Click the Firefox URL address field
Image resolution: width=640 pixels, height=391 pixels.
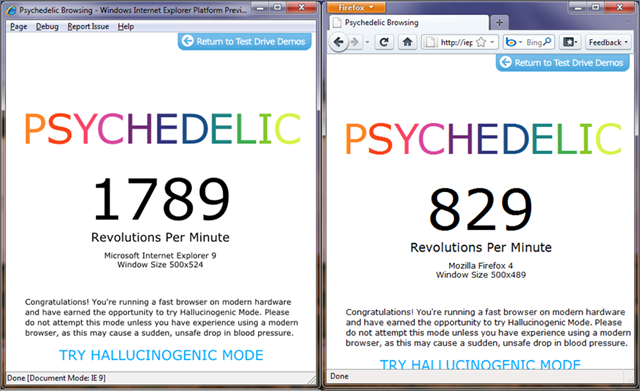coord(455,42)
